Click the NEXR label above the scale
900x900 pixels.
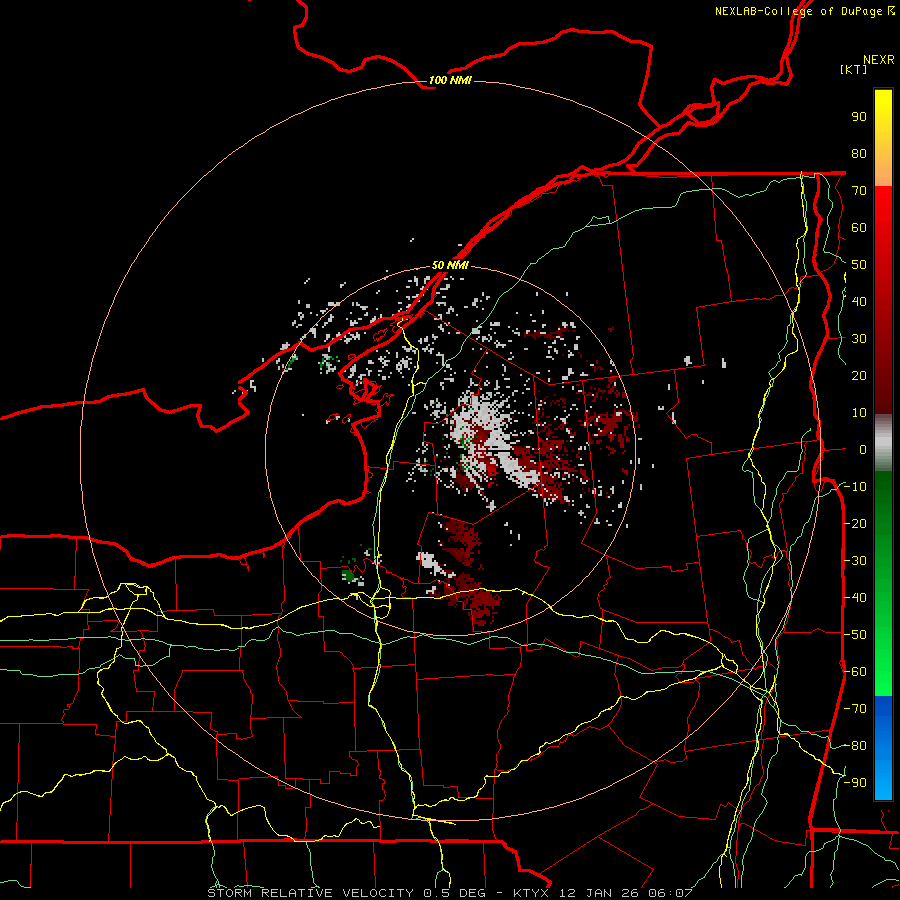coord(879,60)
